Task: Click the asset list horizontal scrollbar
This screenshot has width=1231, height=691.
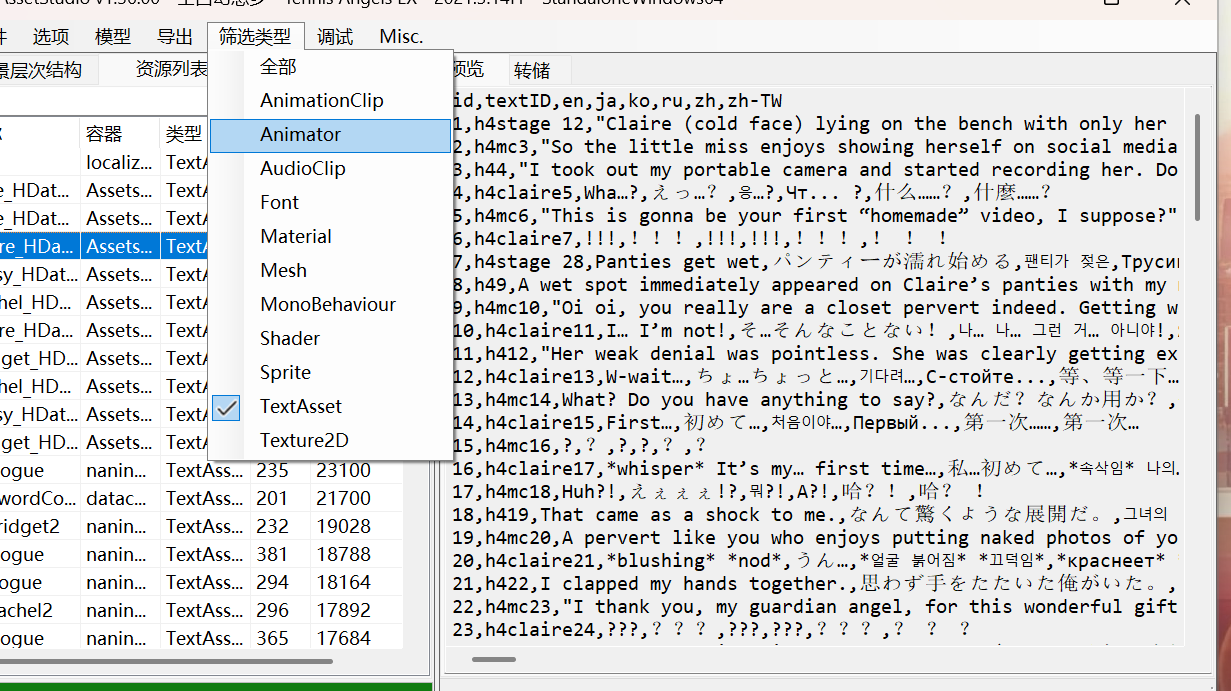Action: [x=167, y=660]
